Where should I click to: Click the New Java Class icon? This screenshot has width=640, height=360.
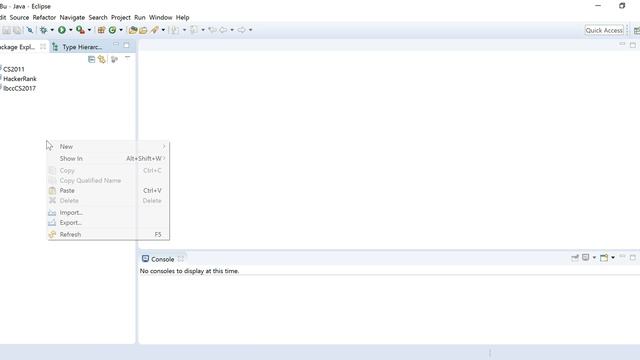coord(112,30)
